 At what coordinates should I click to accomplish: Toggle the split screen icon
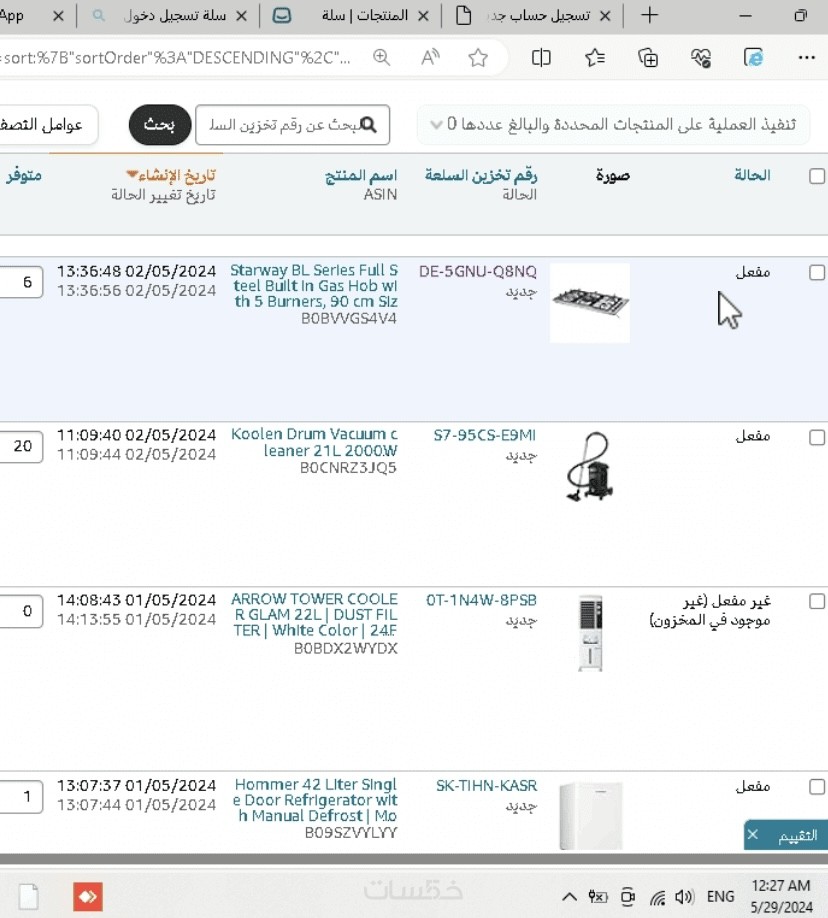click(x=541, y=57)
